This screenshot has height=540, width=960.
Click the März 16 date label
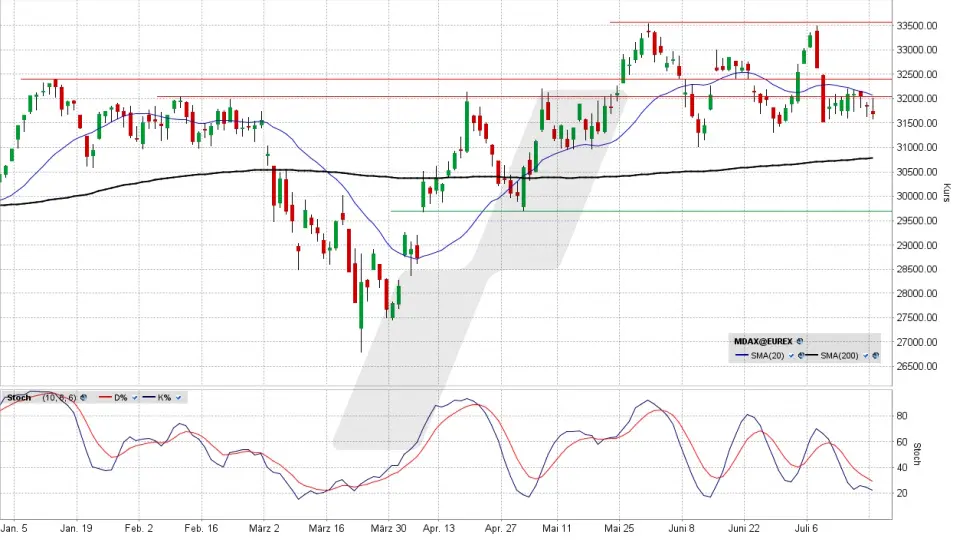tap(326, 528)
